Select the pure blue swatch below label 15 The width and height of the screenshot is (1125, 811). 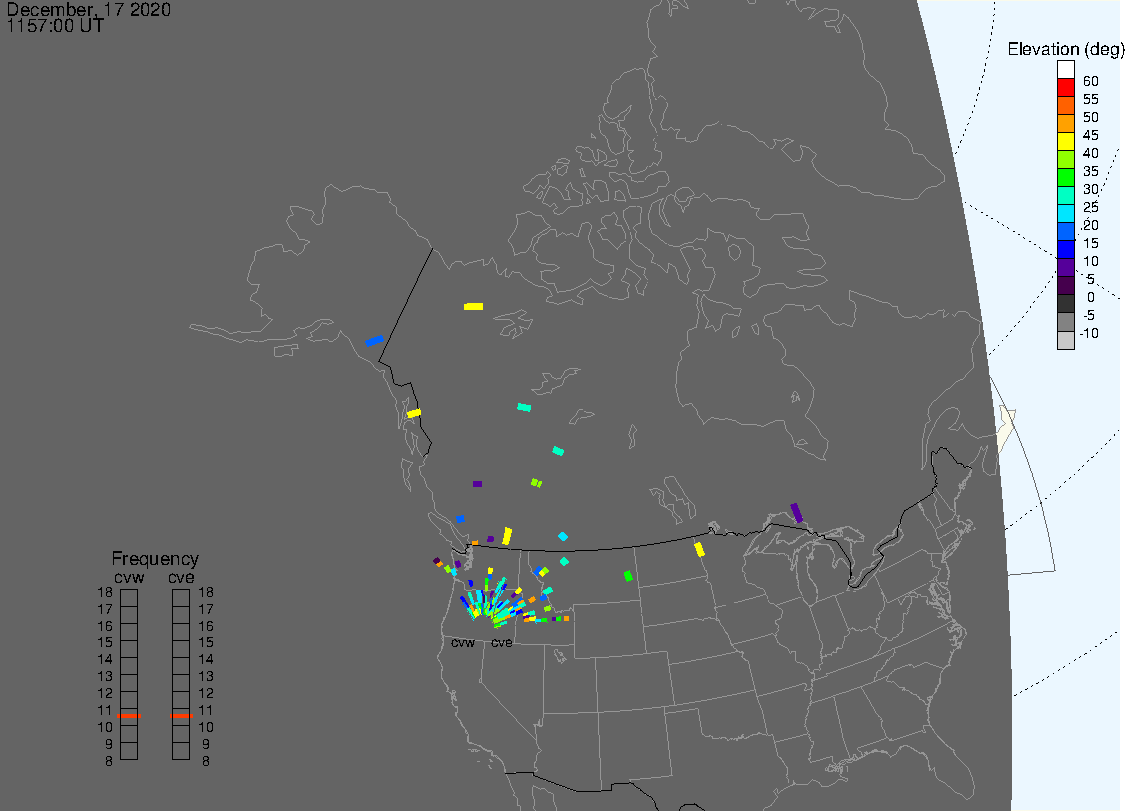[x=1065, y=249]
